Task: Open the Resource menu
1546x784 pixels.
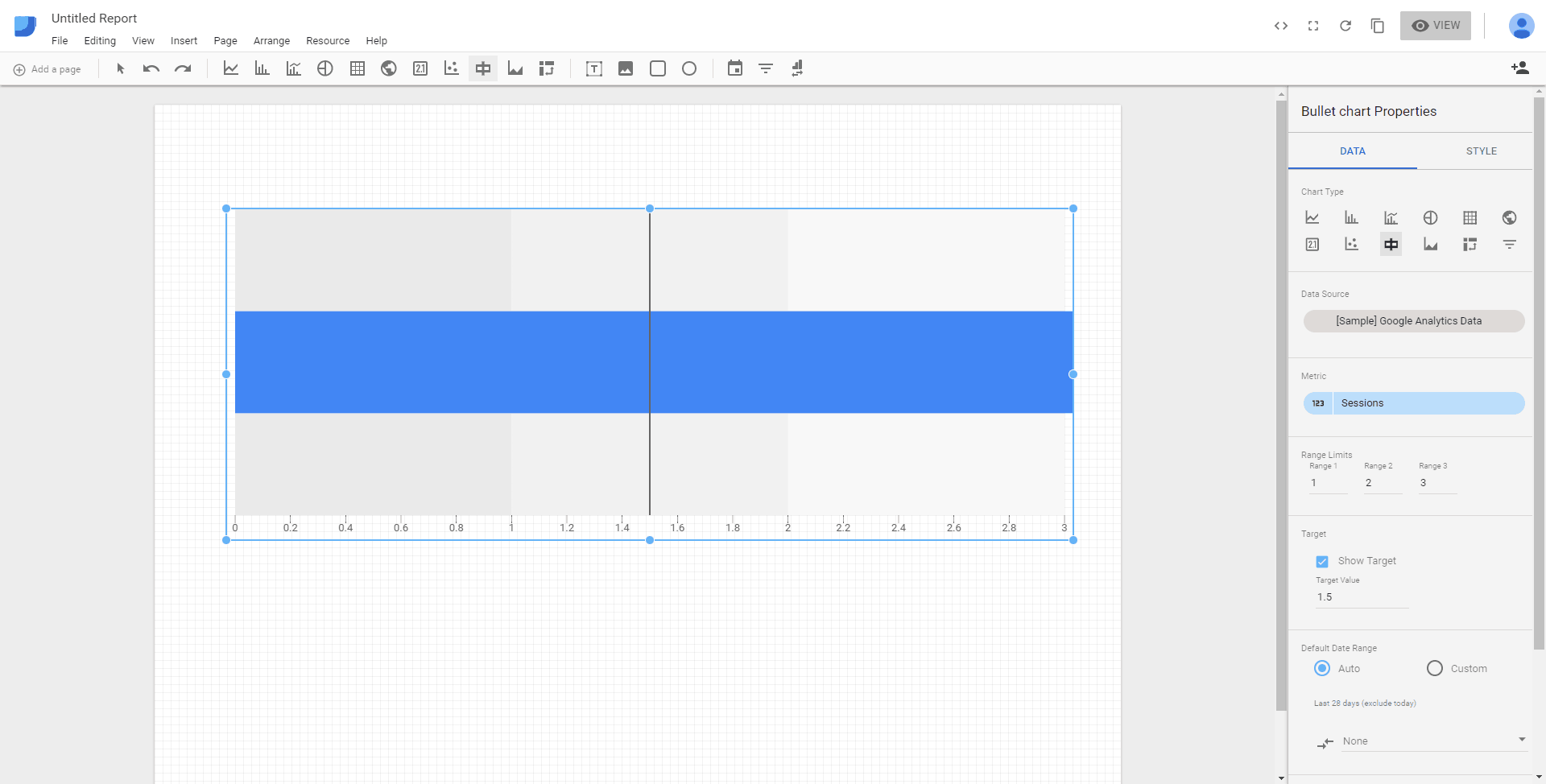Action: point(327,40)
